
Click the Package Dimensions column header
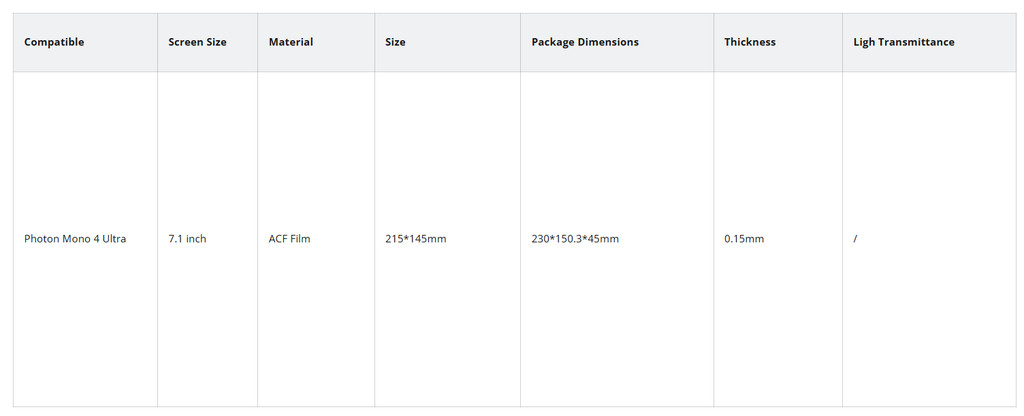(585, 42)
